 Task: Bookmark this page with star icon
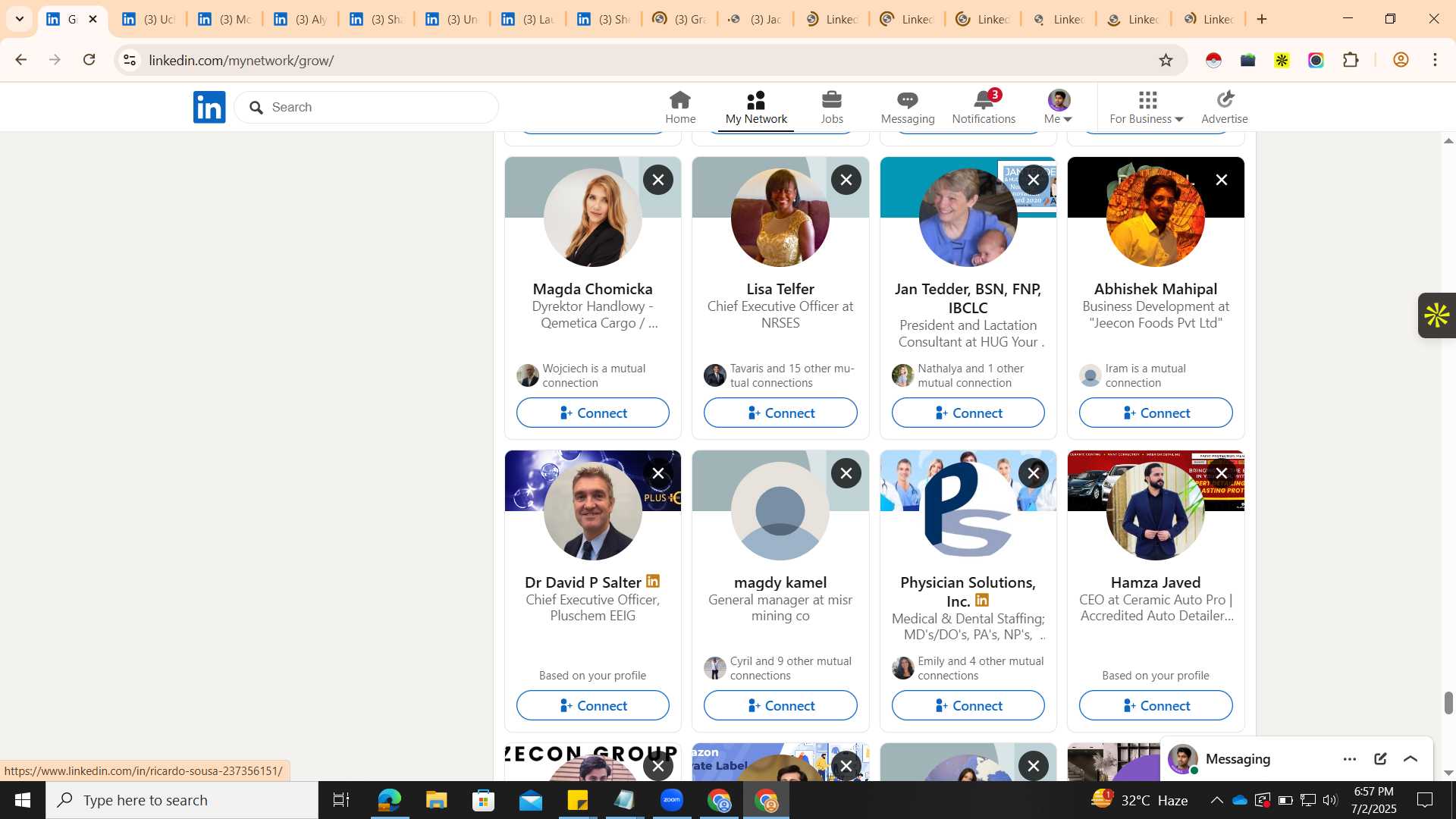click(x=1166, y=60)
